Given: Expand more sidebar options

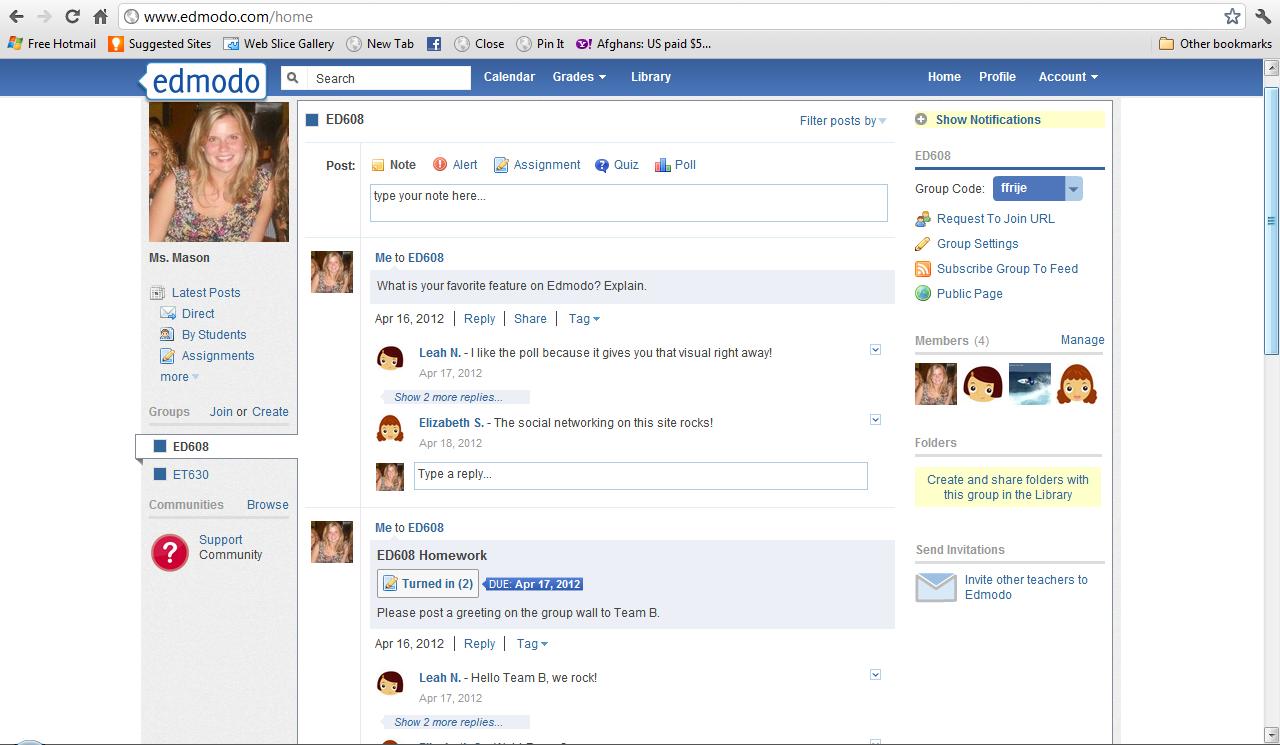Looking at the screenshot, I should (177, 377).
